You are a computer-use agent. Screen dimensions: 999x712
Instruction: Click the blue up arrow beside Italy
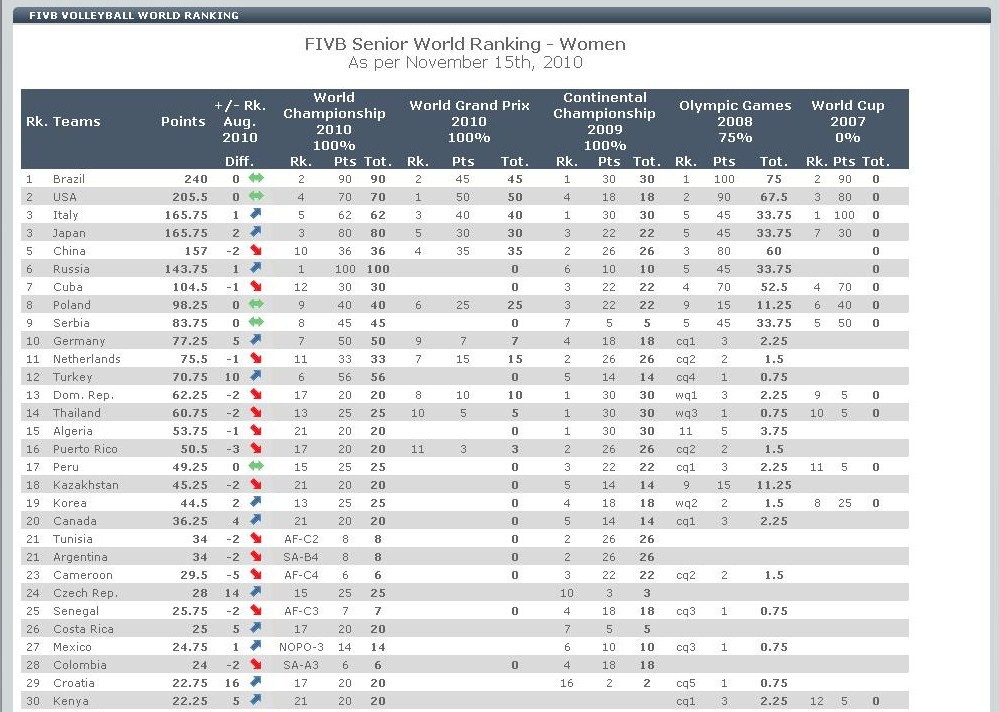click(255, 215)
